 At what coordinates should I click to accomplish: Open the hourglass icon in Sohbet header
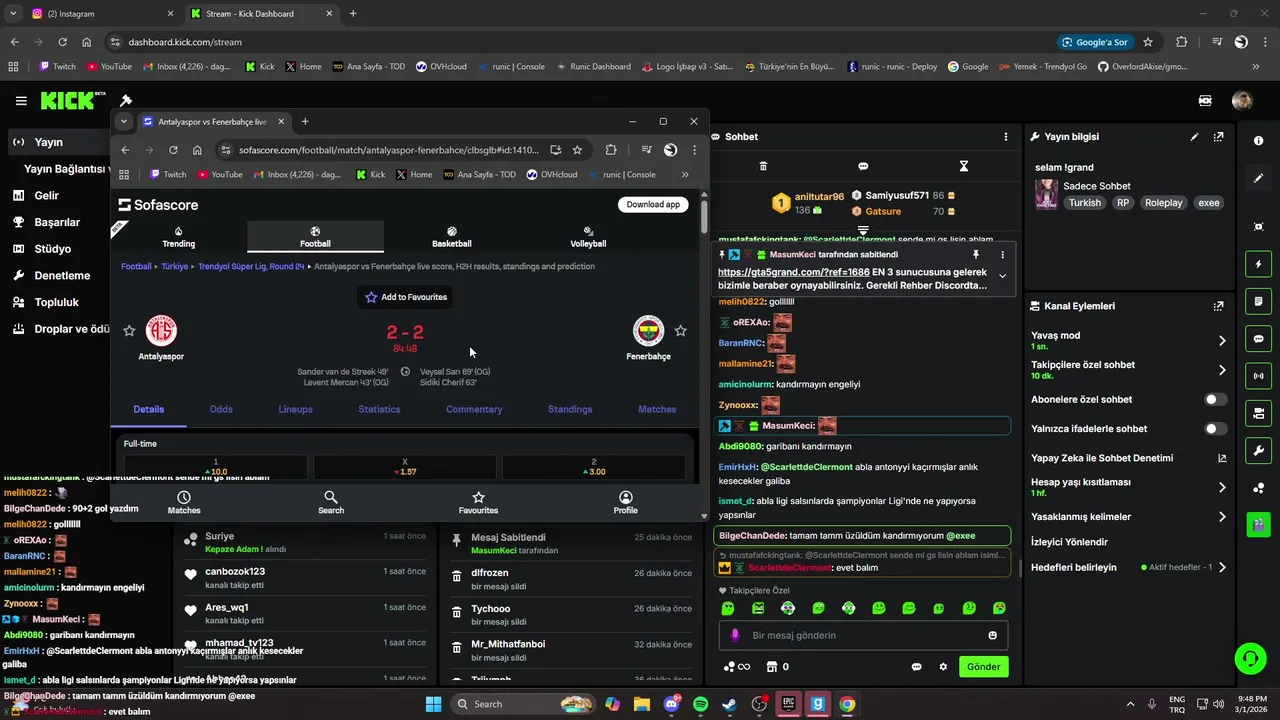point(964,166)
